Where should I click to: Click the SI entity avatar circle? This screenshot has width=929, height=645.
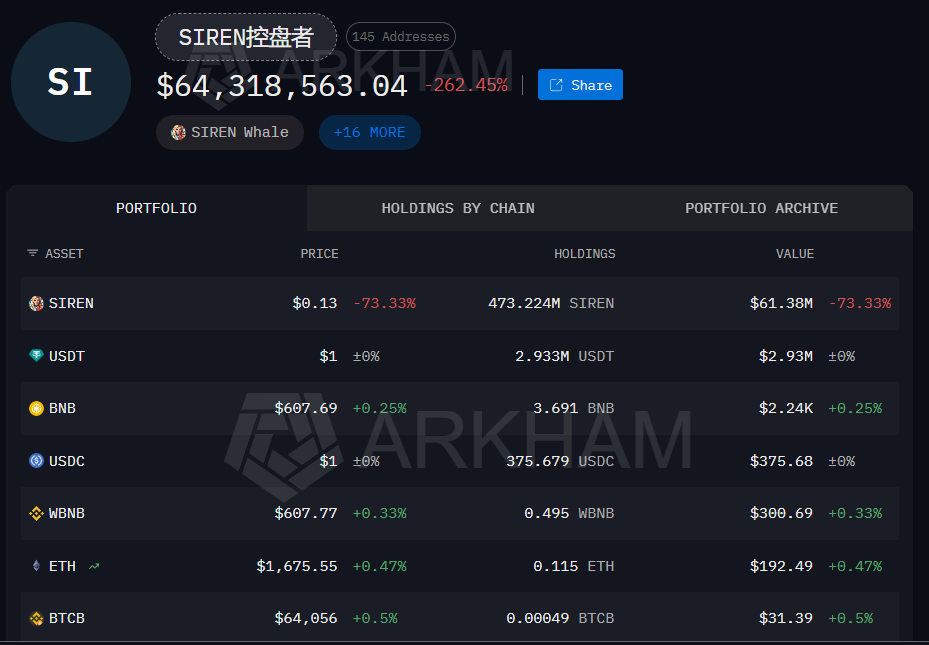[71, 82]
